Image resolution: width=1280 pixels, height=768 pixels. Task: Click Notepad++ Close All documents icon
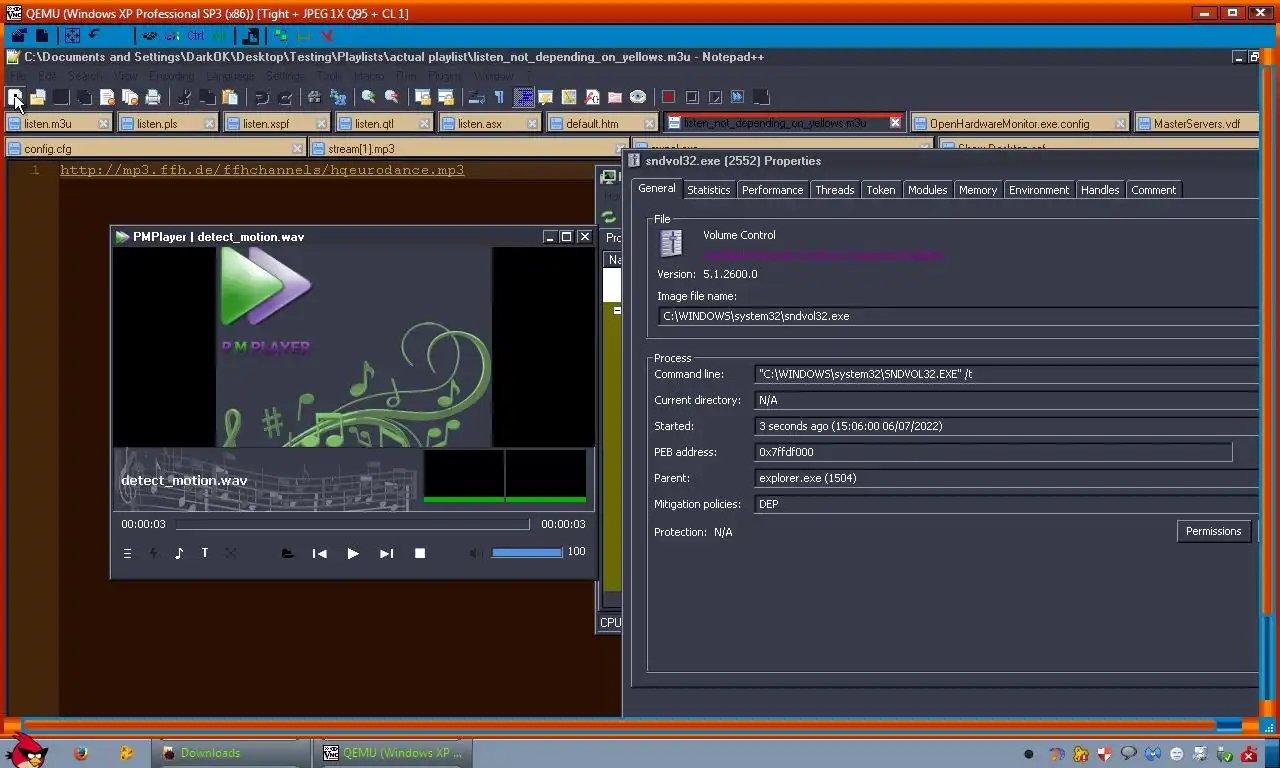(130, 97)
